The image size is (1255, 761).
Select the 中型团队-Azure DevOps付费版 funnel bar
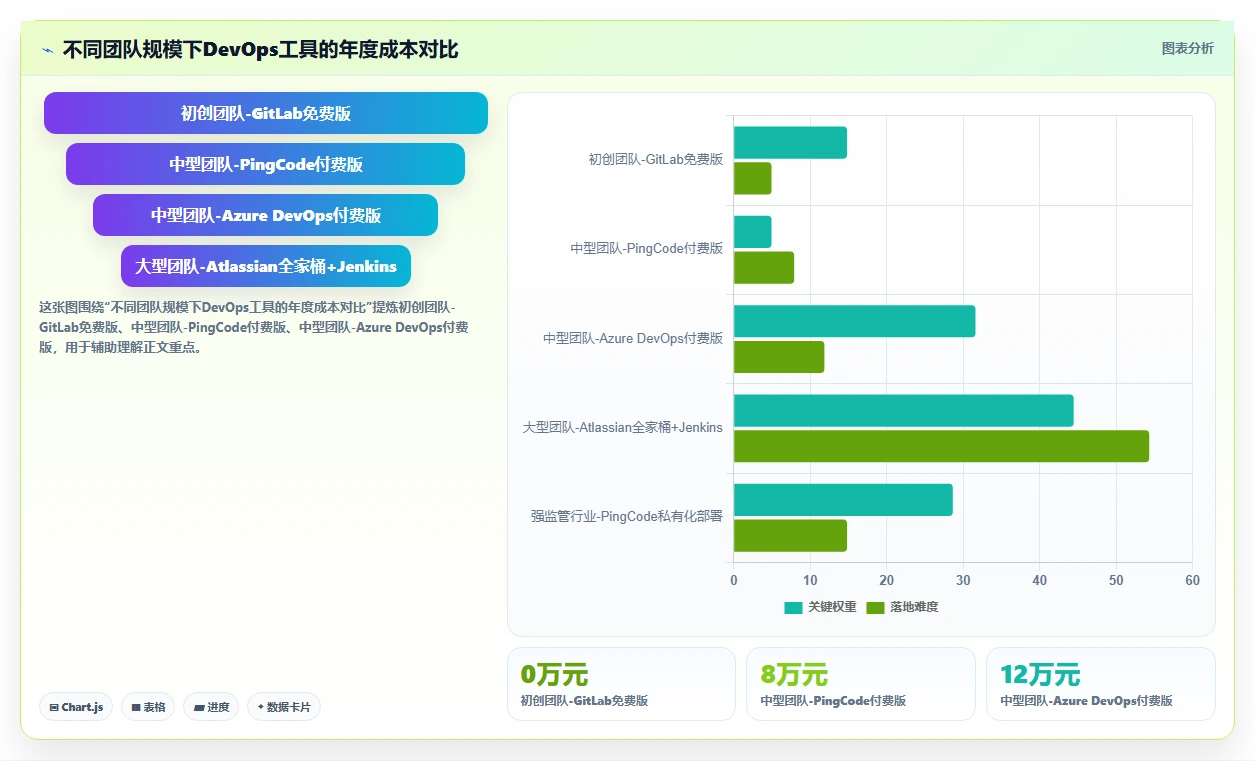tap(266, 215)
